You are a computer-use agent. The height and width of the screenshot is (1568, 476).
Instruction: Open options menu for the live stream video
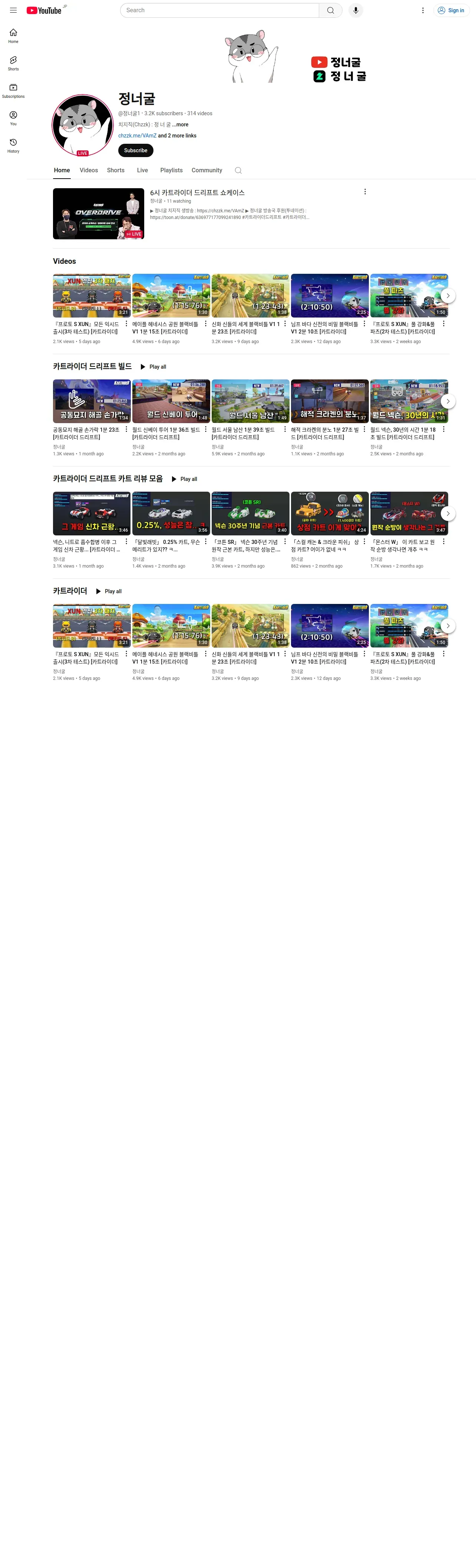365,192
